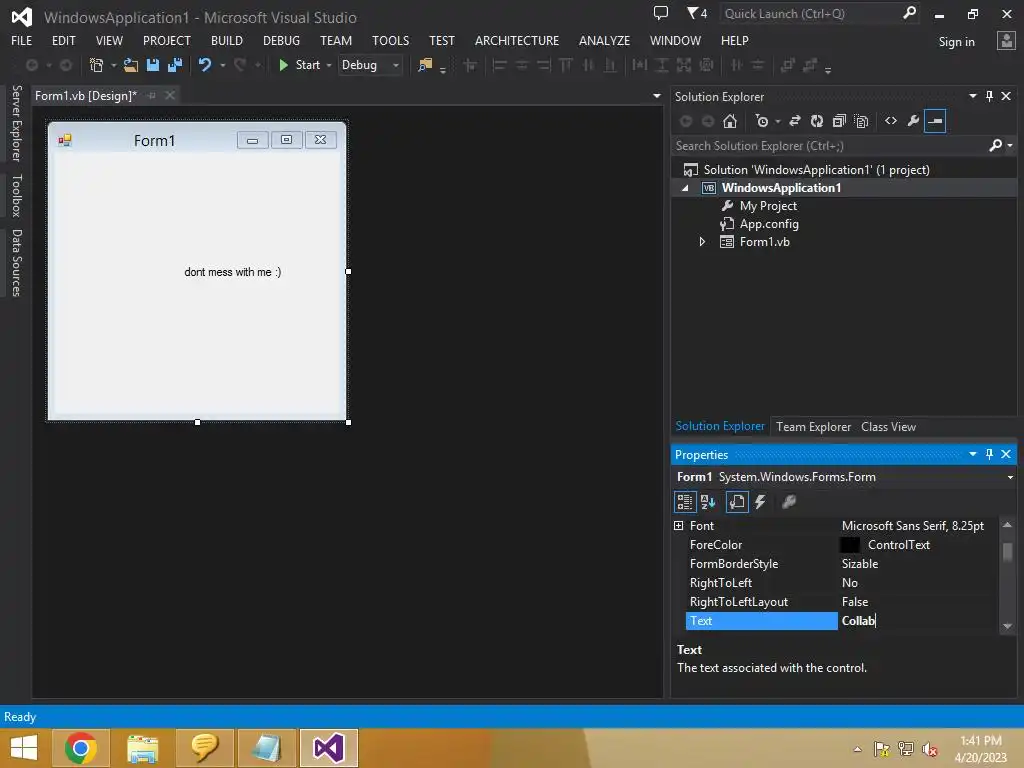The image size is (1024, 768).
Task: Sort properties alphabetically
Action: [x=708, y=502]
